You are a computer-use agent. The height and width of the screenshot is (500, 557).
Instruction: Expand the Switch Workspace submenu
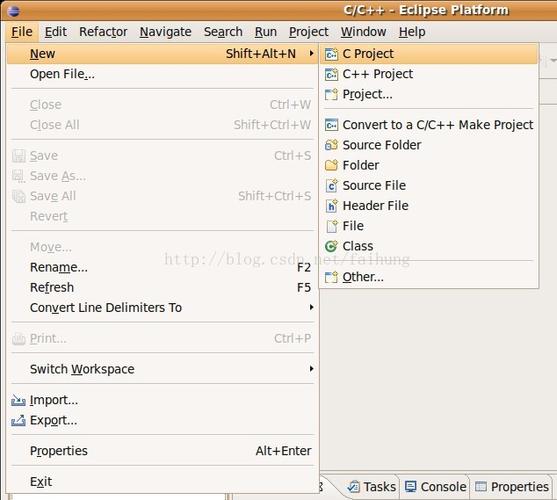tap(312, 369)
